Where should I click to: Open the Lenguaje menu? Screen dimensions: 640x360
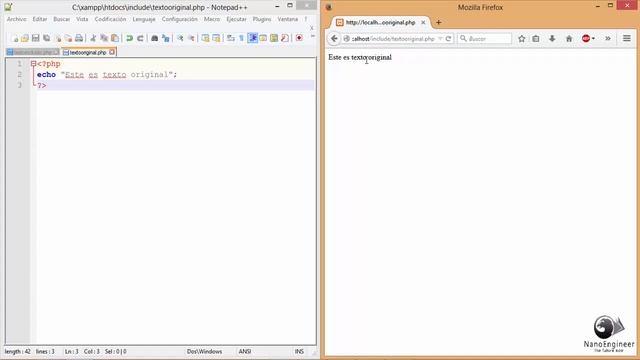144,19
